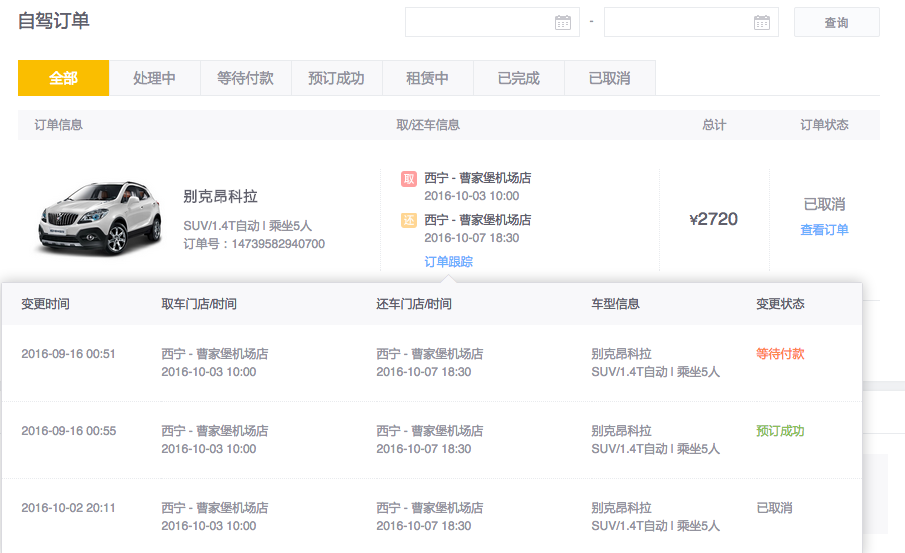Show orders under 租赁中 tab
905x553 pixels.
click(427, 78)
